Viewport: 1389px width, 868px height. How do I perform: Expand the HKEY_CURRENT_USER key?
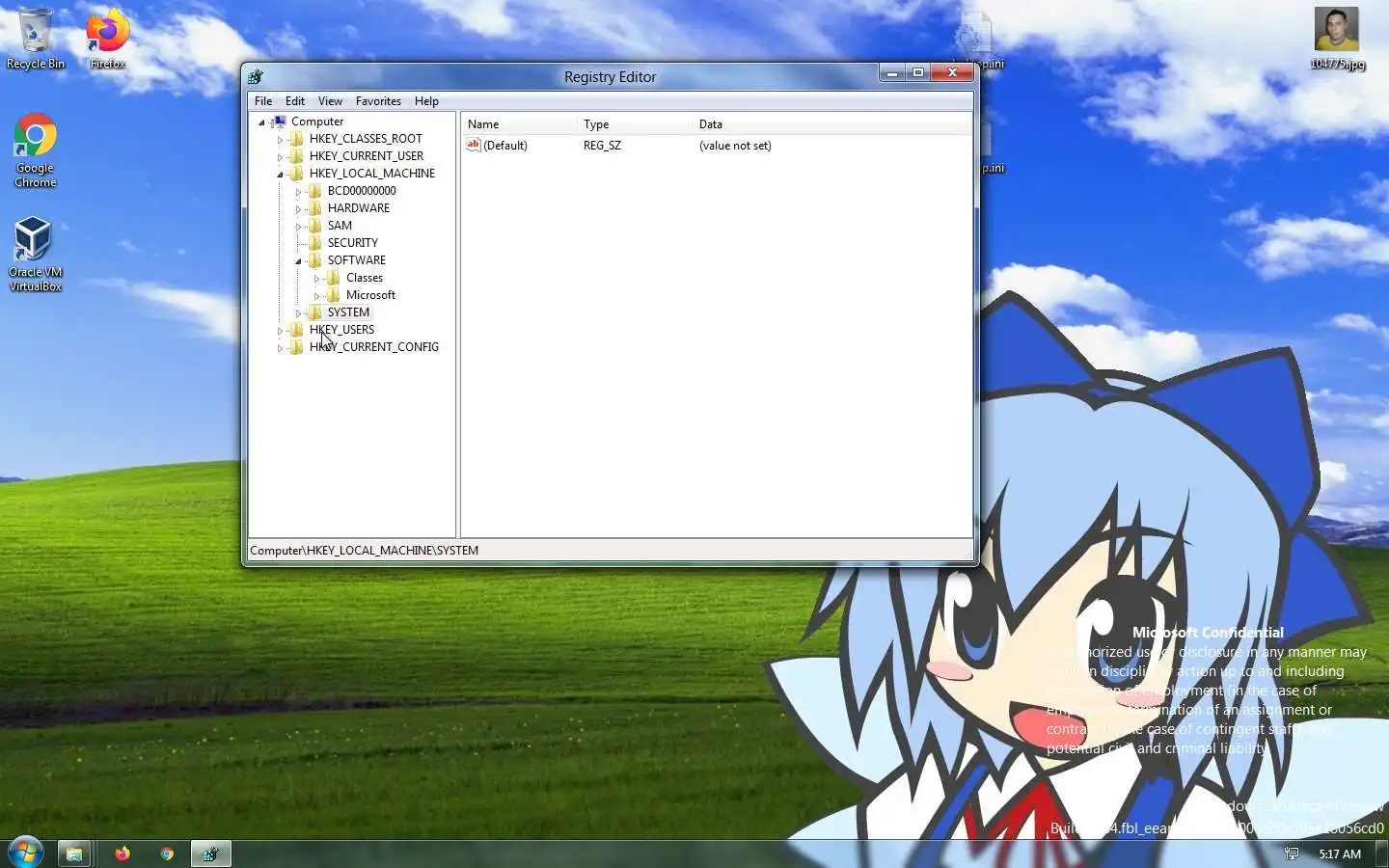click(x=280, y=157)
